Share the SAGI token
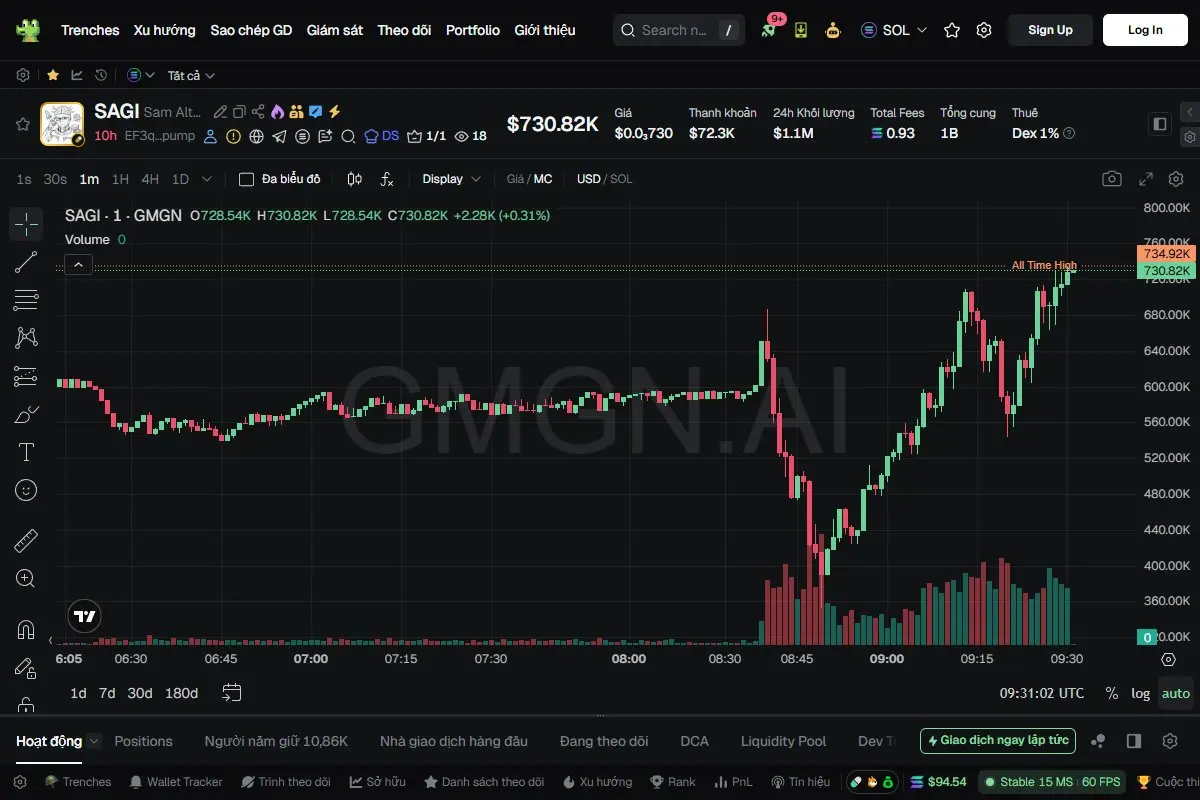Image resolution: width=1200 pixels, height=800 pixels. point(258,112)
